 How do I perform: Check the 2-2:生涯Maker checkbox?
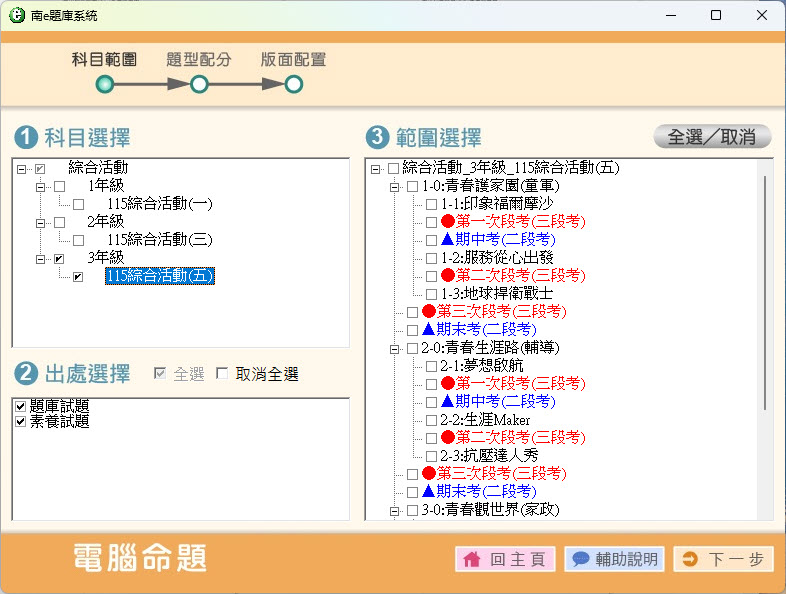pyautogui.click(x=431, y=420)
